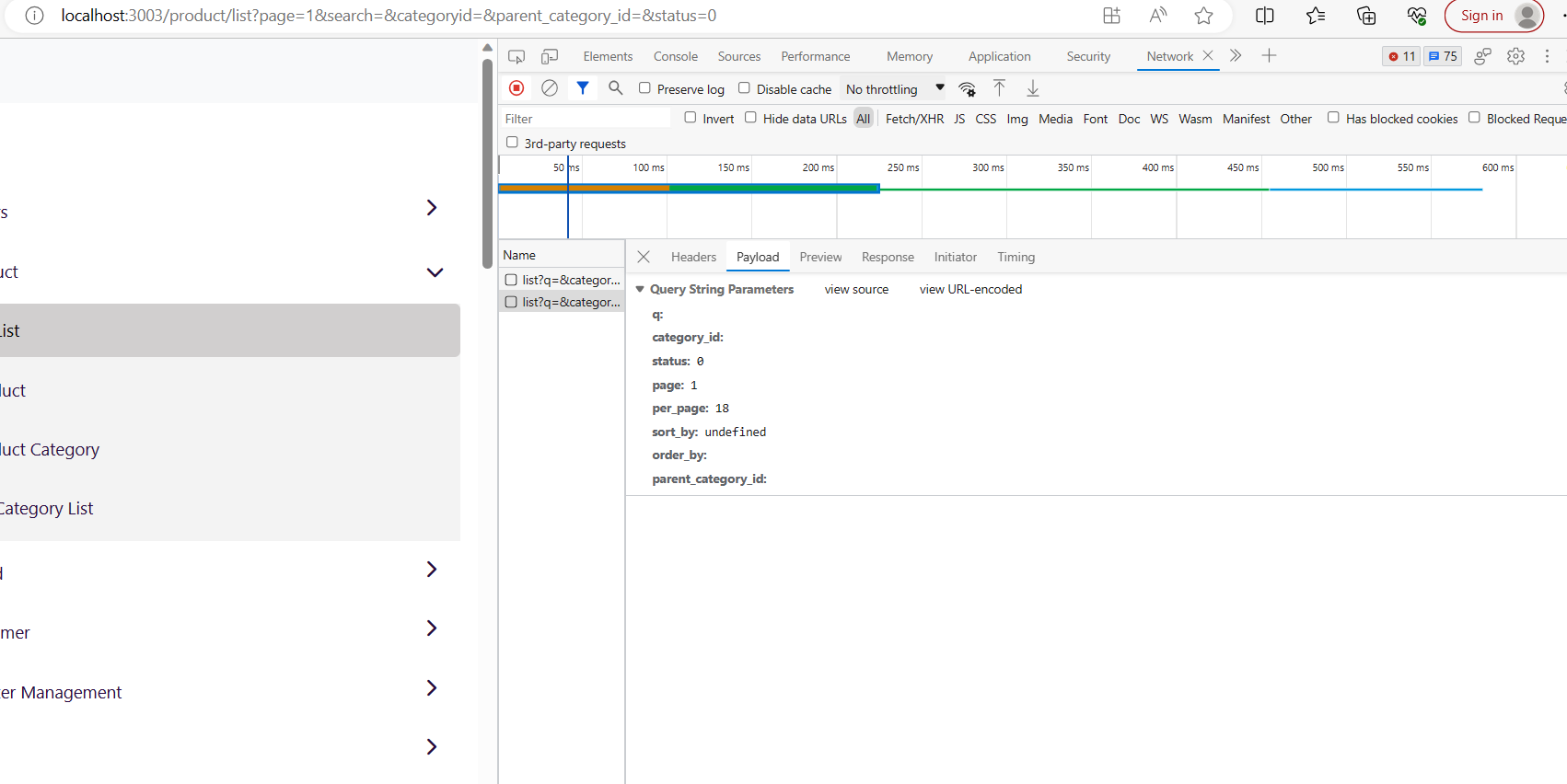Select the inspect element picker icon
Image resolution: width=1567 pixels, height=784 pixels.
[x=517, y=56]
